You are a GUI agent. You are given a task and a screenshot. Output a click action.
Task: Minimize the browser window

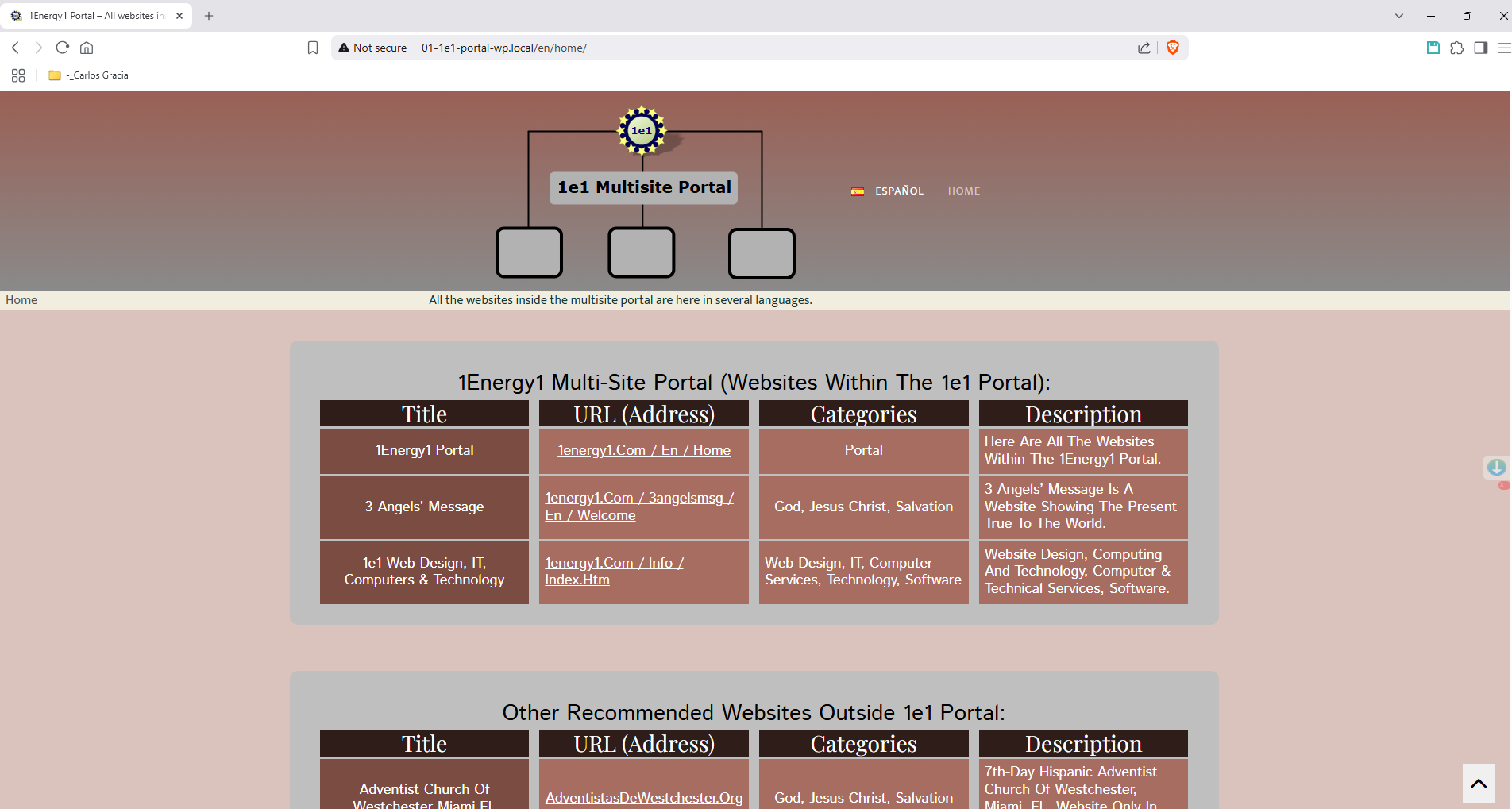(x=1430, y=16)
